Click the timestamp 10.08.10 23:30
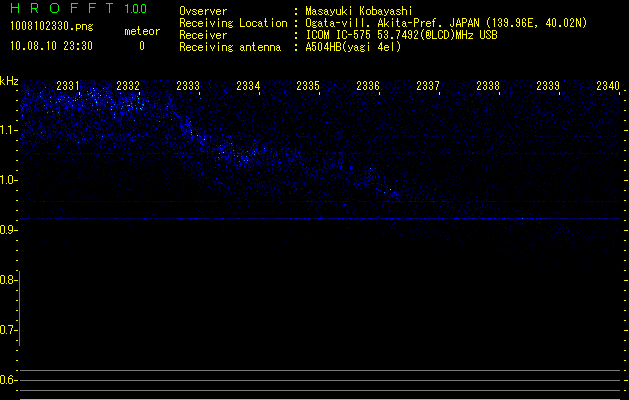Screen dimensions: 629x400 tap(51, 46)
